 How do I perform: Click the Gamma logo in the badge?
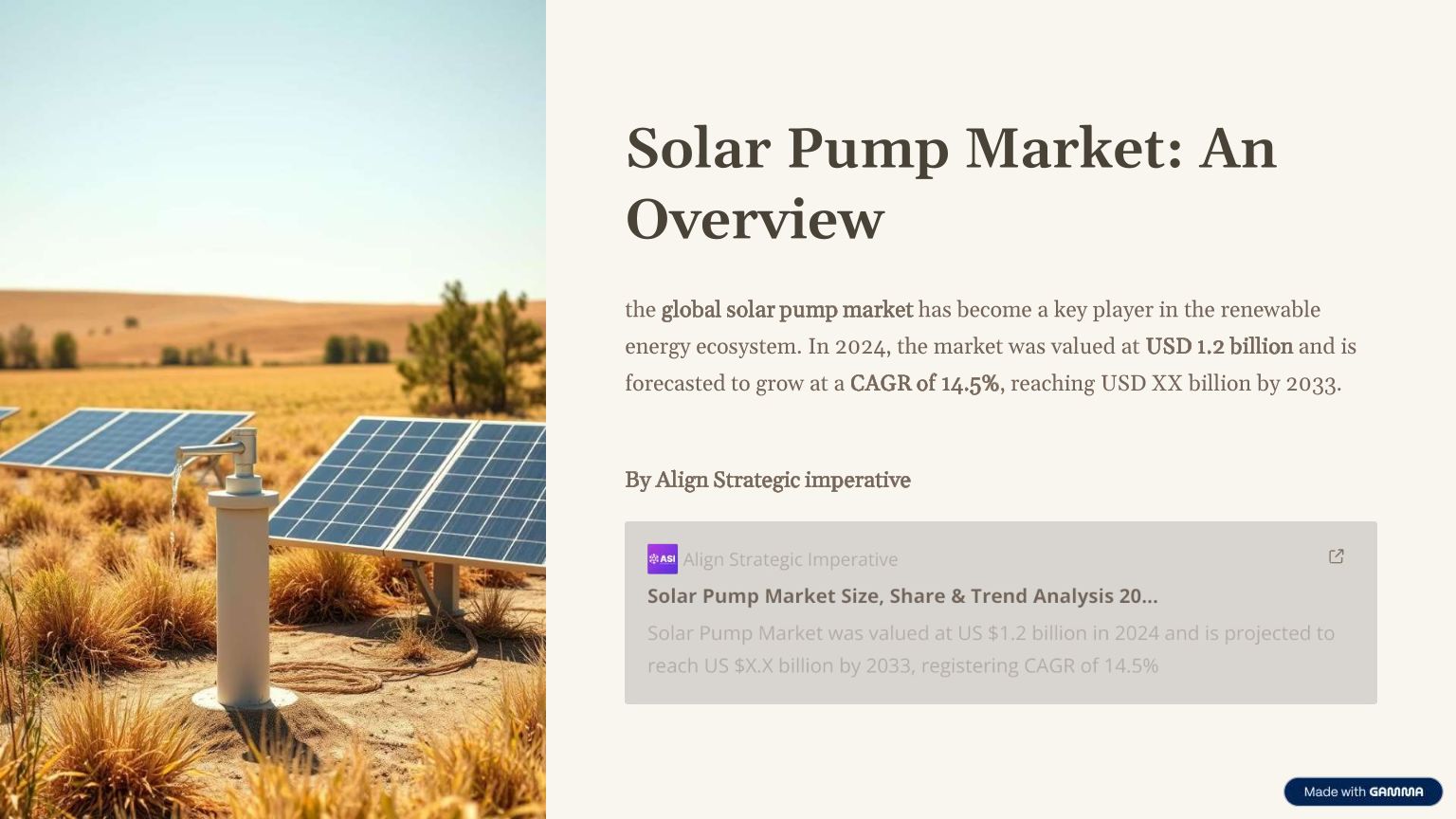(1395, 792)
